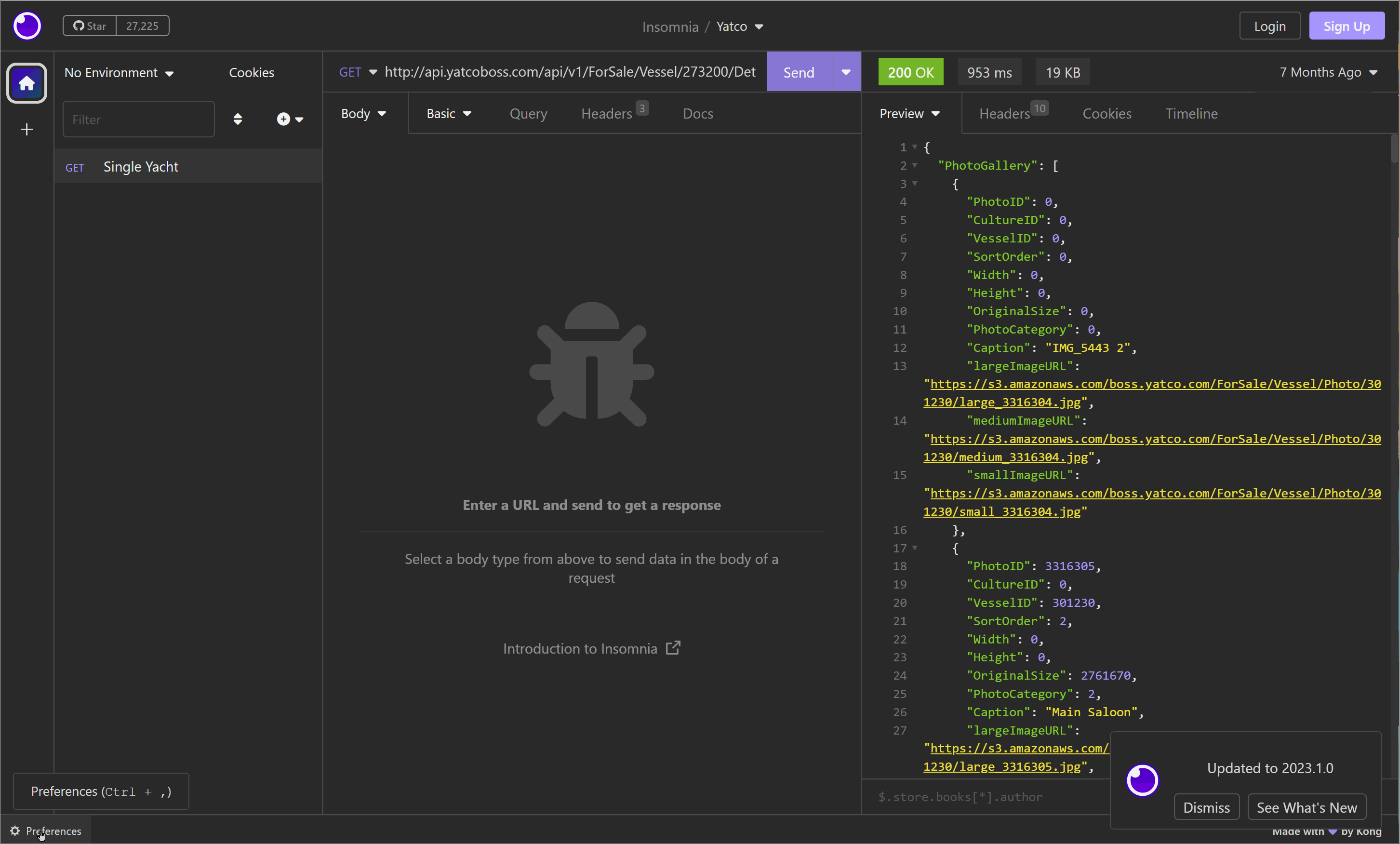Collapse the PhotoGallery array on line 2
This screenshot has height=844, width=1400.
coord(914,165)
